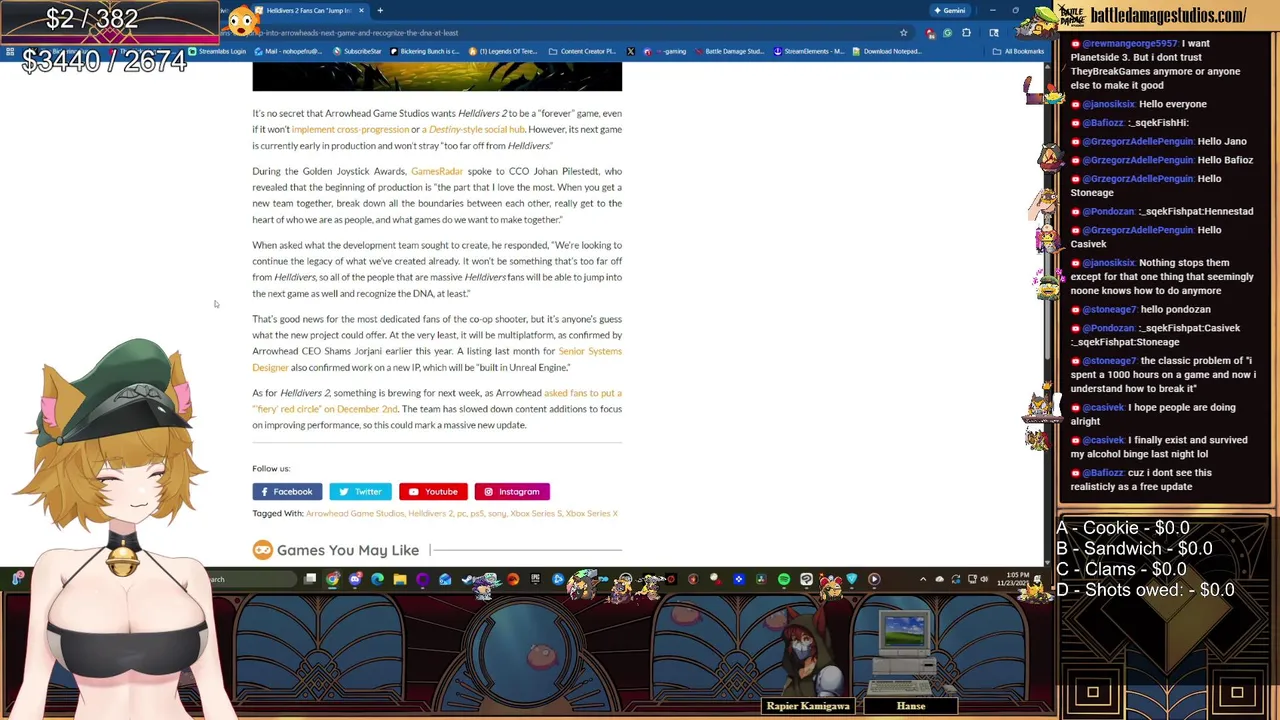Close the Helldivers 2 browser tab
The image size is (1280, 720).
[x=361, y=10]
